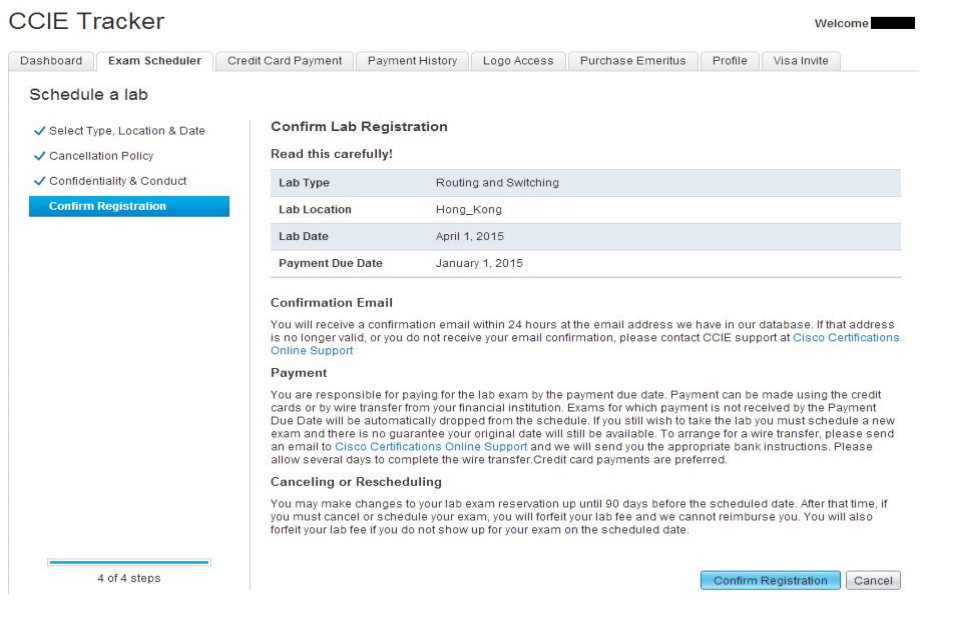Go to Payment History tab
The width and height of the screenshot is (979, 629).
(x=412, y=61)
